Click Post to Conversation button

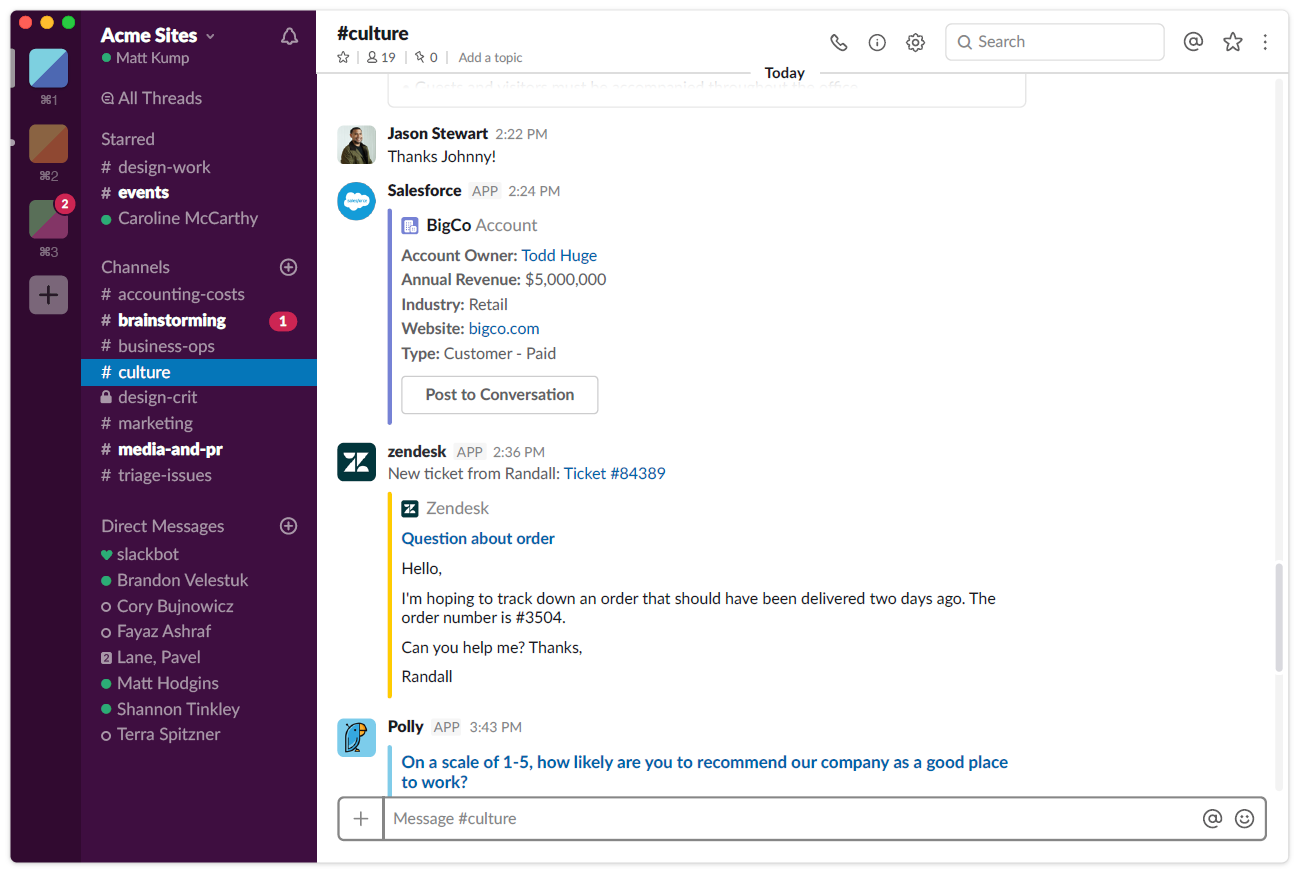(x=500, y=395)
